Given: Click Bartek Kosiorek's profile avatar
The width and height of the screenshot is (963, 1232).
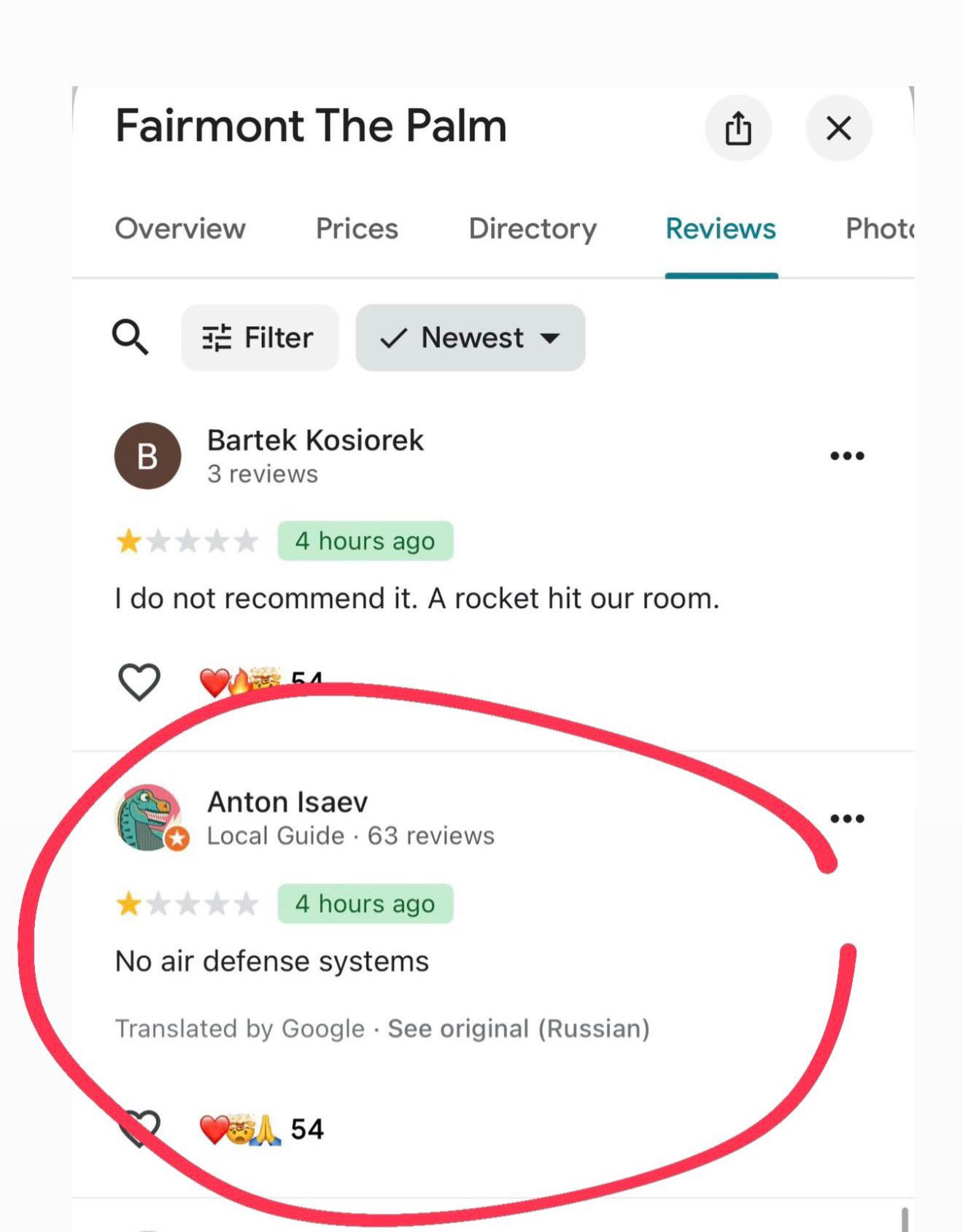Looking at the screenshot, I should click(147, 455).
